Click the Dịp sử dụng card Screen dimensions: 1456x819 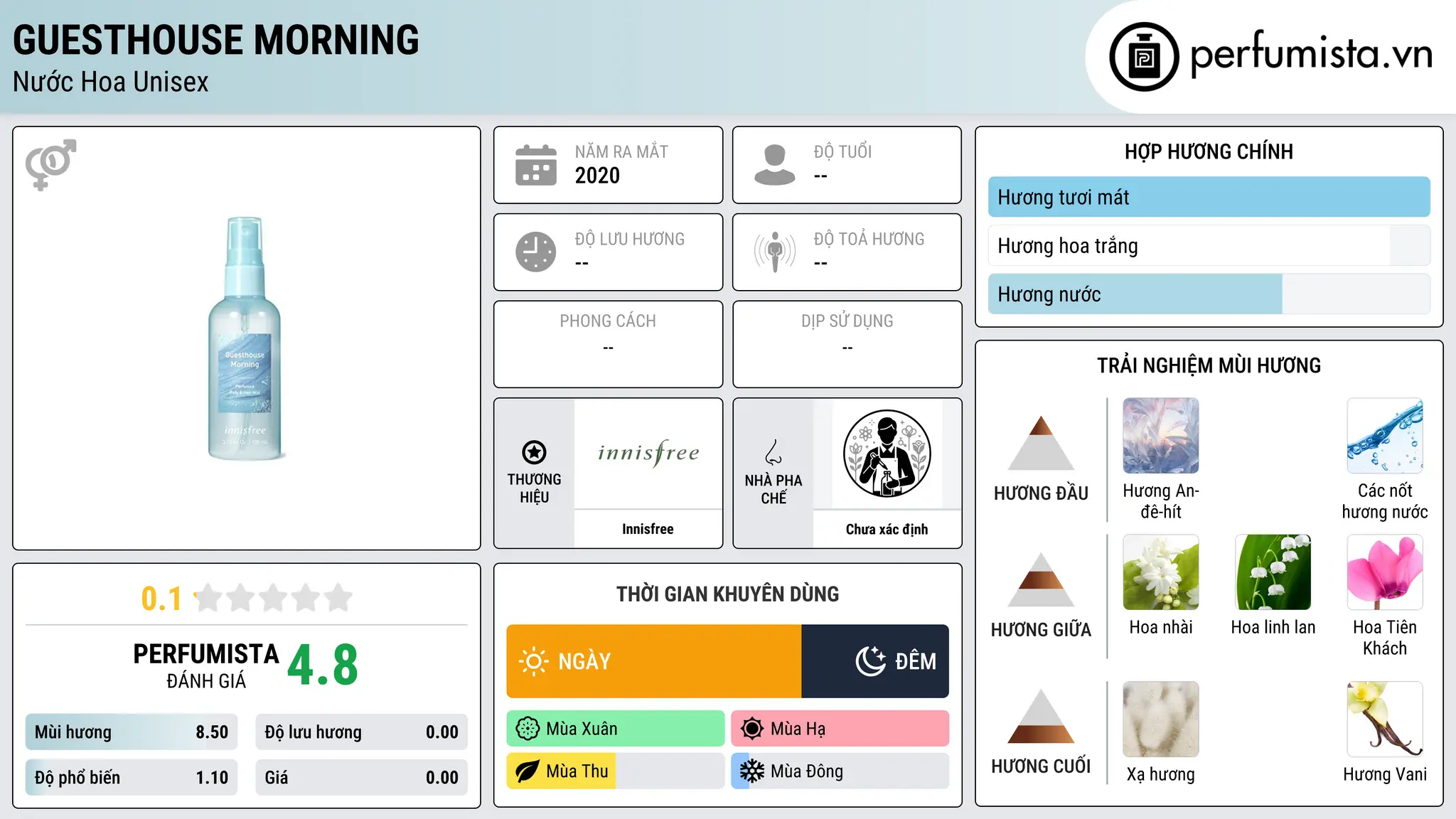coord(847,344)
